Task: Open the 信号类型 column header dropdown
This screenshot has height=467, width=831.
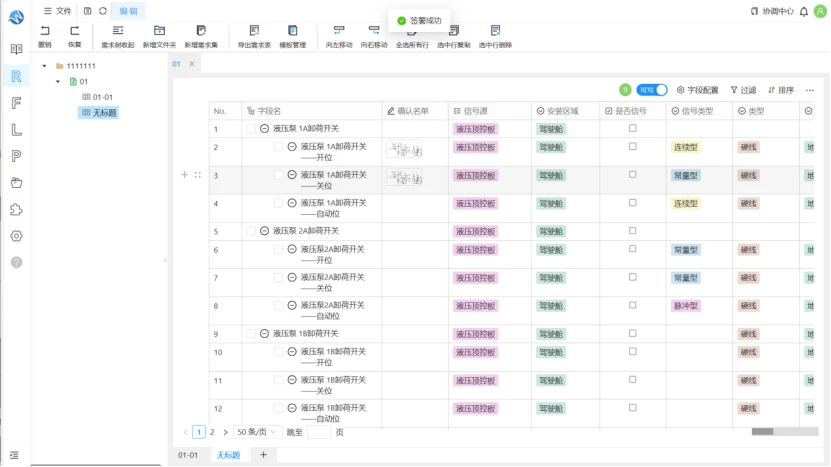Action: coord(675,111)
